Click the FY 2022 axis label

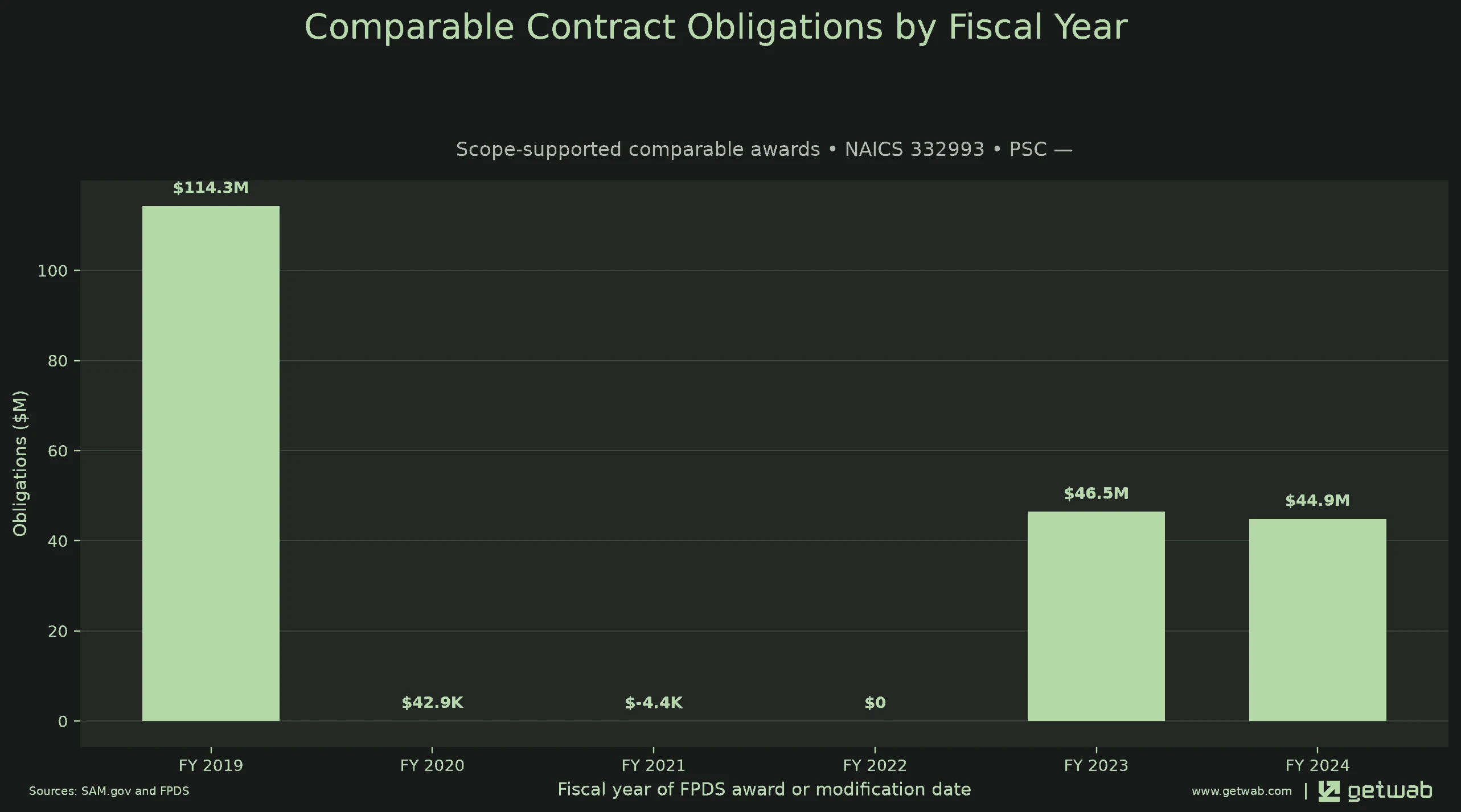coord(875,765)
